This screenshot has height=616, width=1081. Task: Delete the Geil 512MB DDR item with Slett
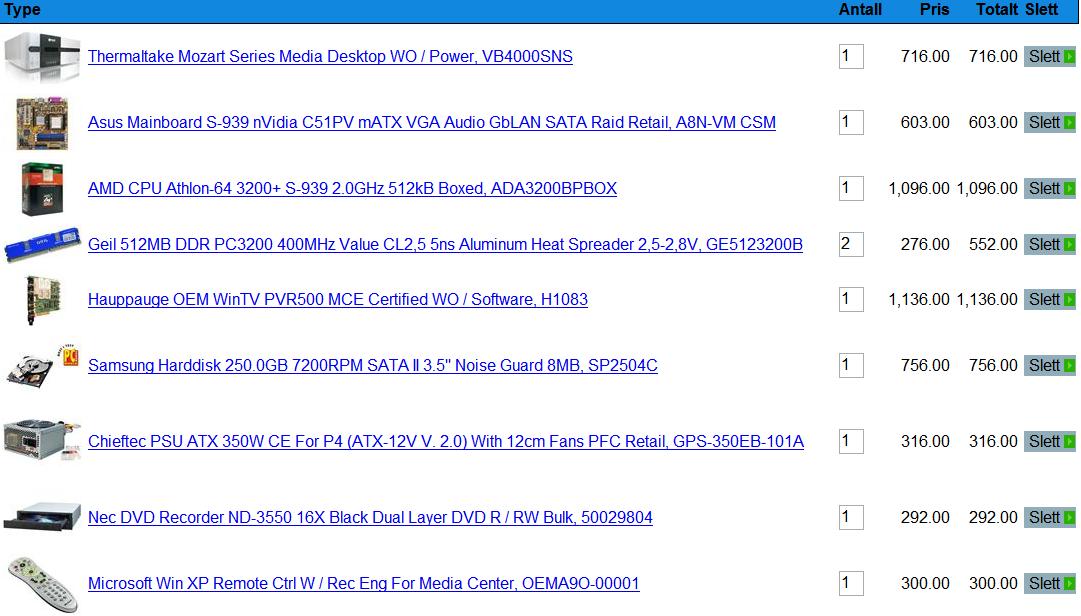(x=1049, y=245)
